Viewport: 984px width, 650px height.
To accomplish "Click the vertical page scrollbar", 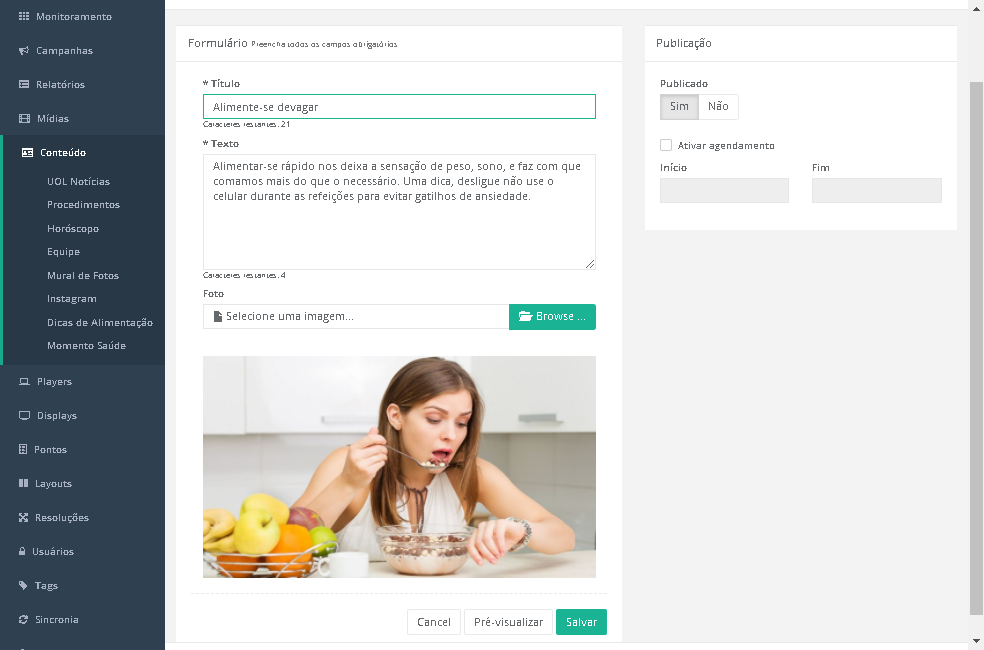I will pos(976,348).
